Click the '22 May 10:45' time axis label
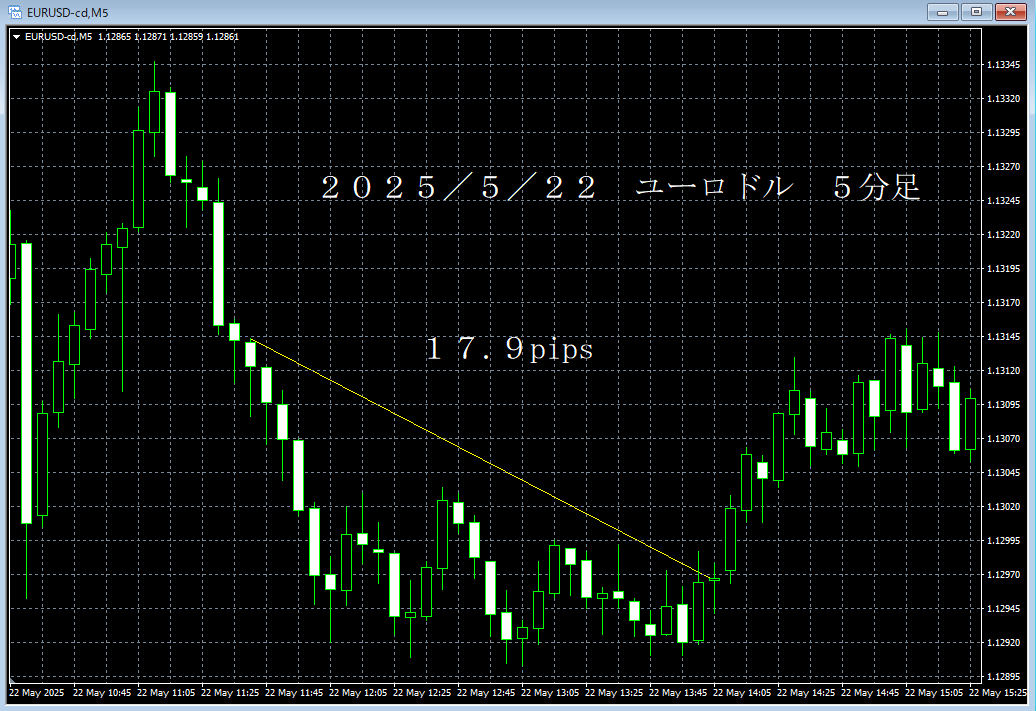Image resolution: width=1036 pixels, height=711 pixels. point(102,692)
